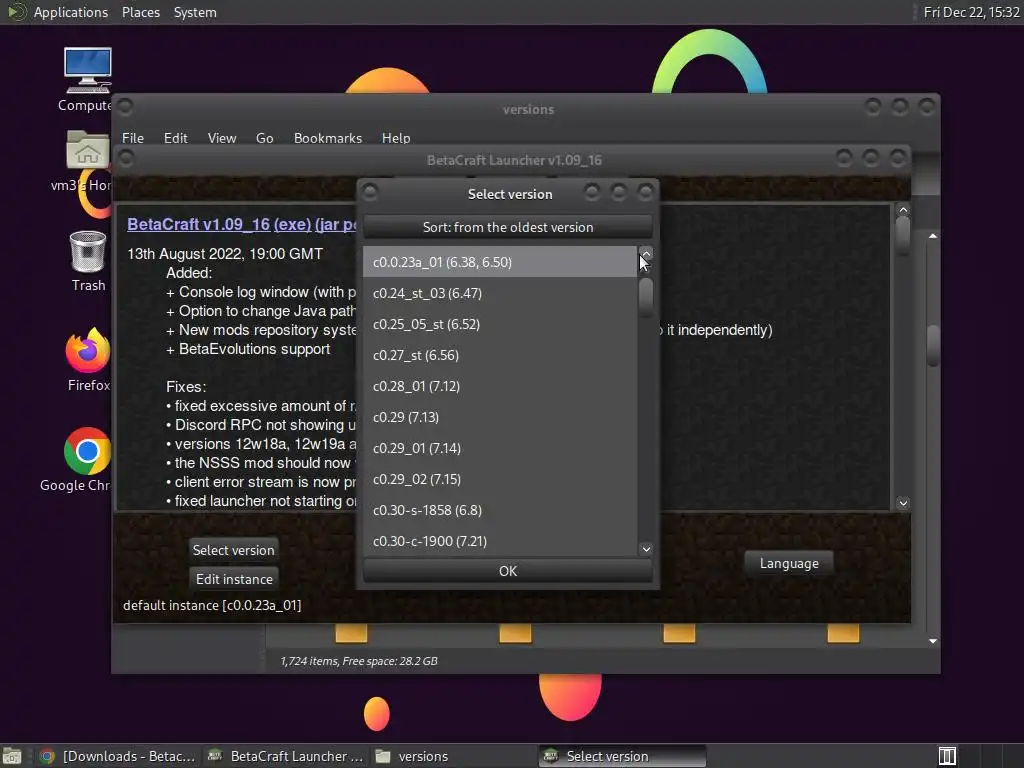Open the (exe) download link
This screenshot has width=1024, height=768.
(x=292, y=224)
